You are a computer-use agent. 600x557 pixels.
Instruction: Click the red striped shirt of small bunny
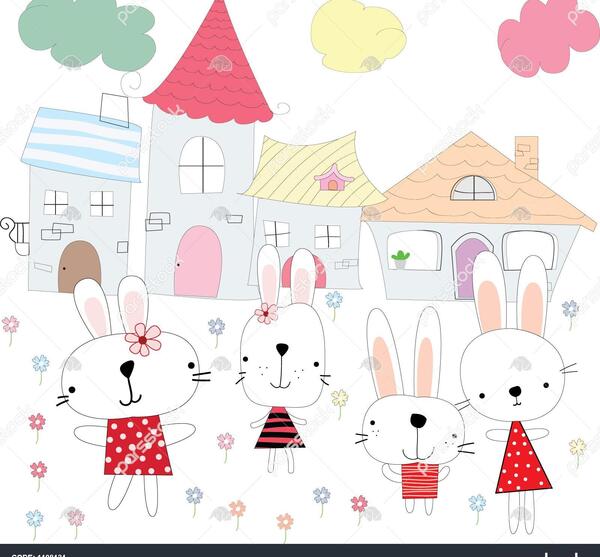420,480
